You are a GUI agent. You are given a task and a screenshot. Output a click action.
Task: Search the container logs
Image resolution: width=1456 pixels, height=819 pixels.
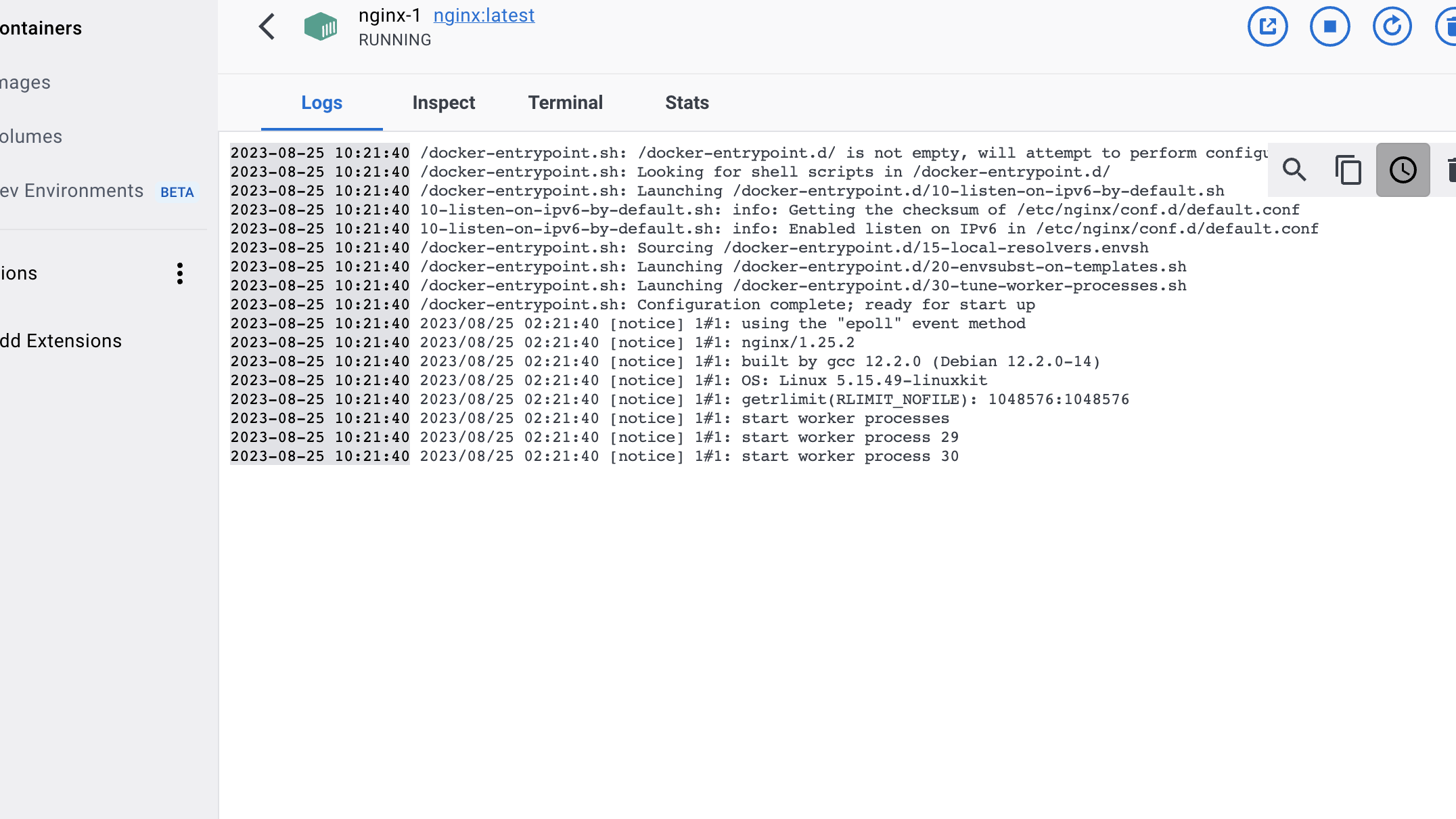pyautogui.click(x=1294, y=169)
